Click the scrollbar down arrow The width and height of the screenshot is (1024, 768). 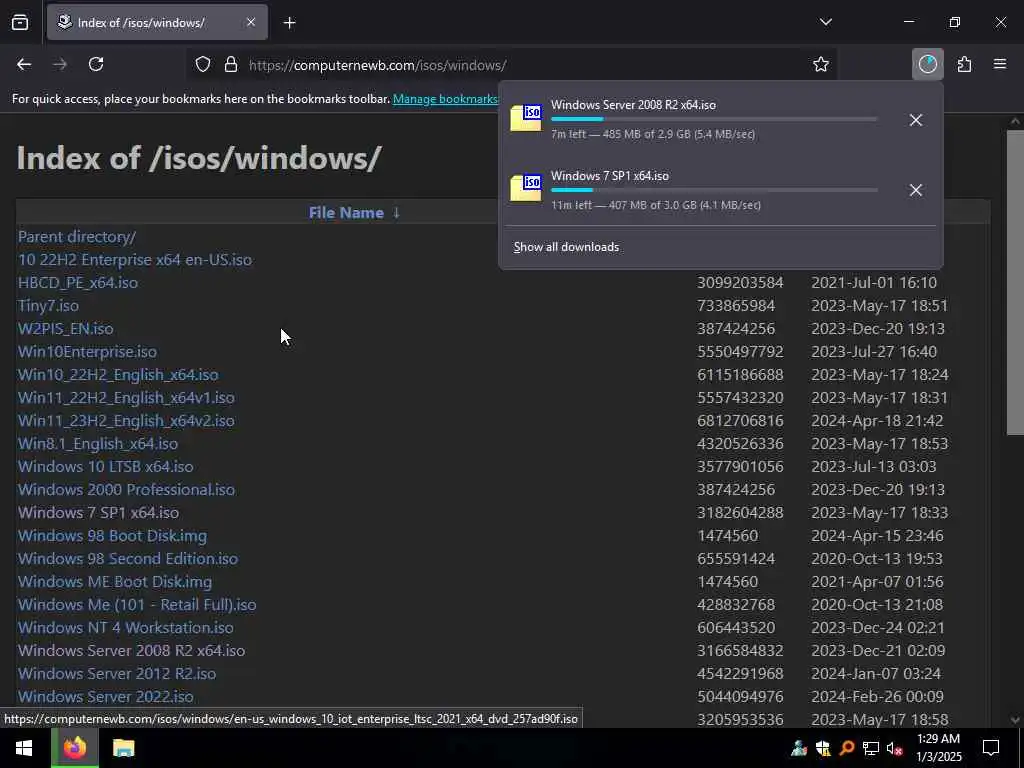(1015, 720)
